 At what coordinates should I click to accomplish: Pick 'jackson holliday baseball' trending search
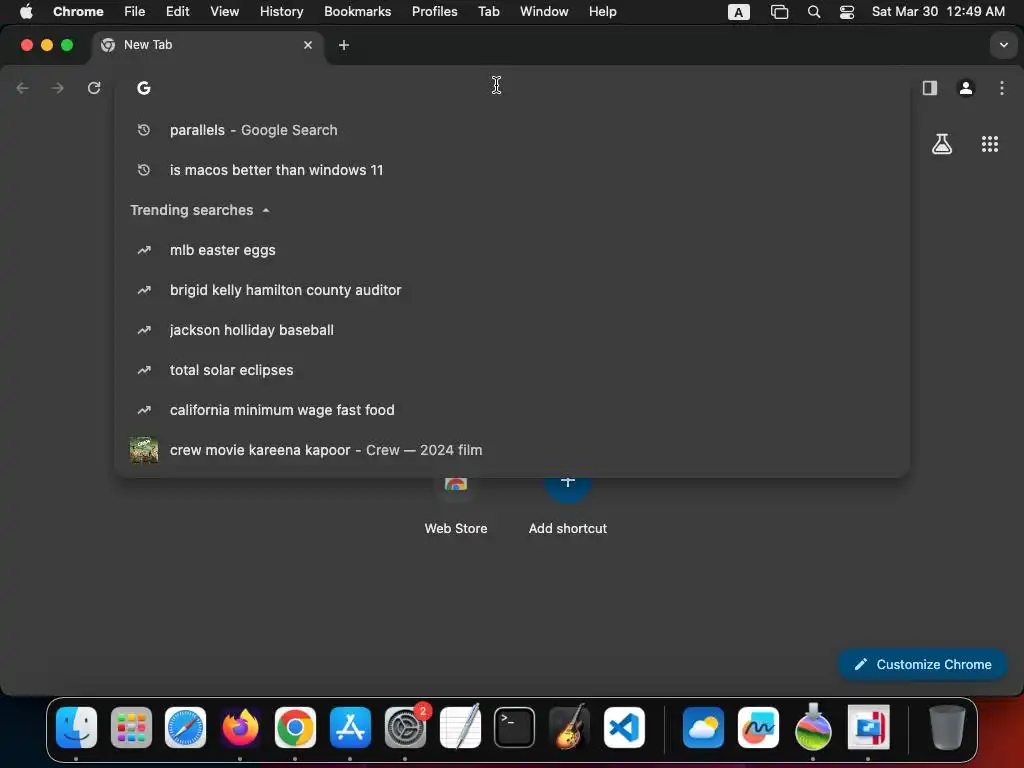coord(512,330)
